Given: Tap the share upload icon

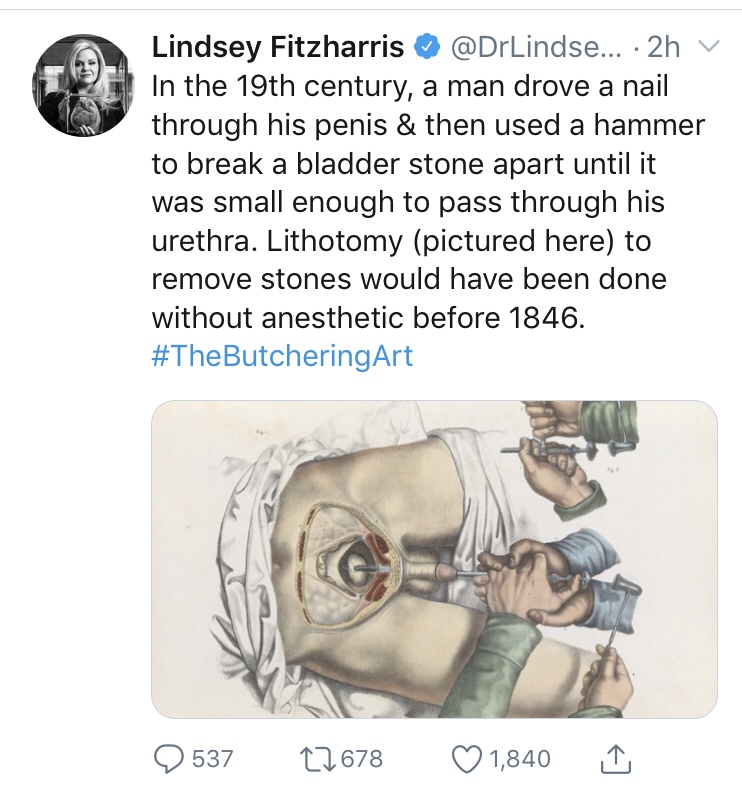Looking at the screenshot, I should (x=615, y=759).
